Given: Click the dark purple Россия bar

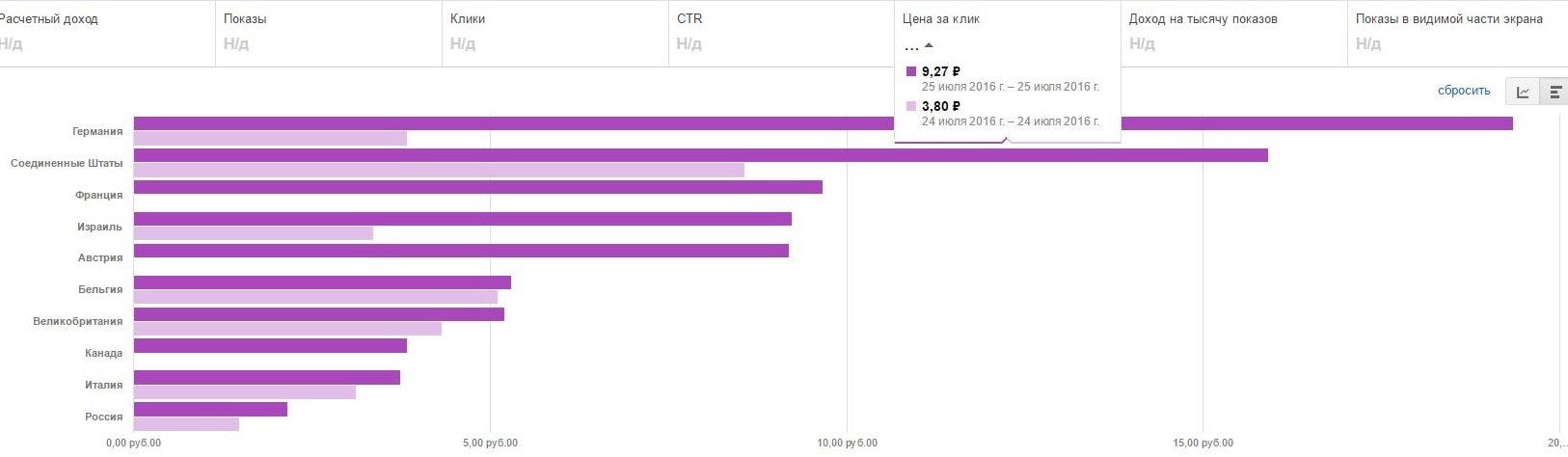Looking at the screenshot, I should click(210, 410).
